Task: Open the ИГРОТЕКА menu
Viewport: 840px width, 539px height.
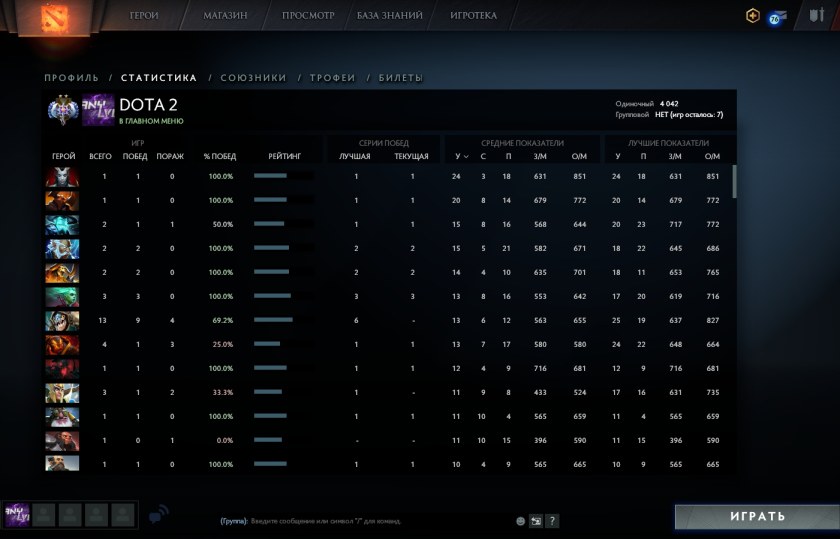Action: [x=474, y=16]
